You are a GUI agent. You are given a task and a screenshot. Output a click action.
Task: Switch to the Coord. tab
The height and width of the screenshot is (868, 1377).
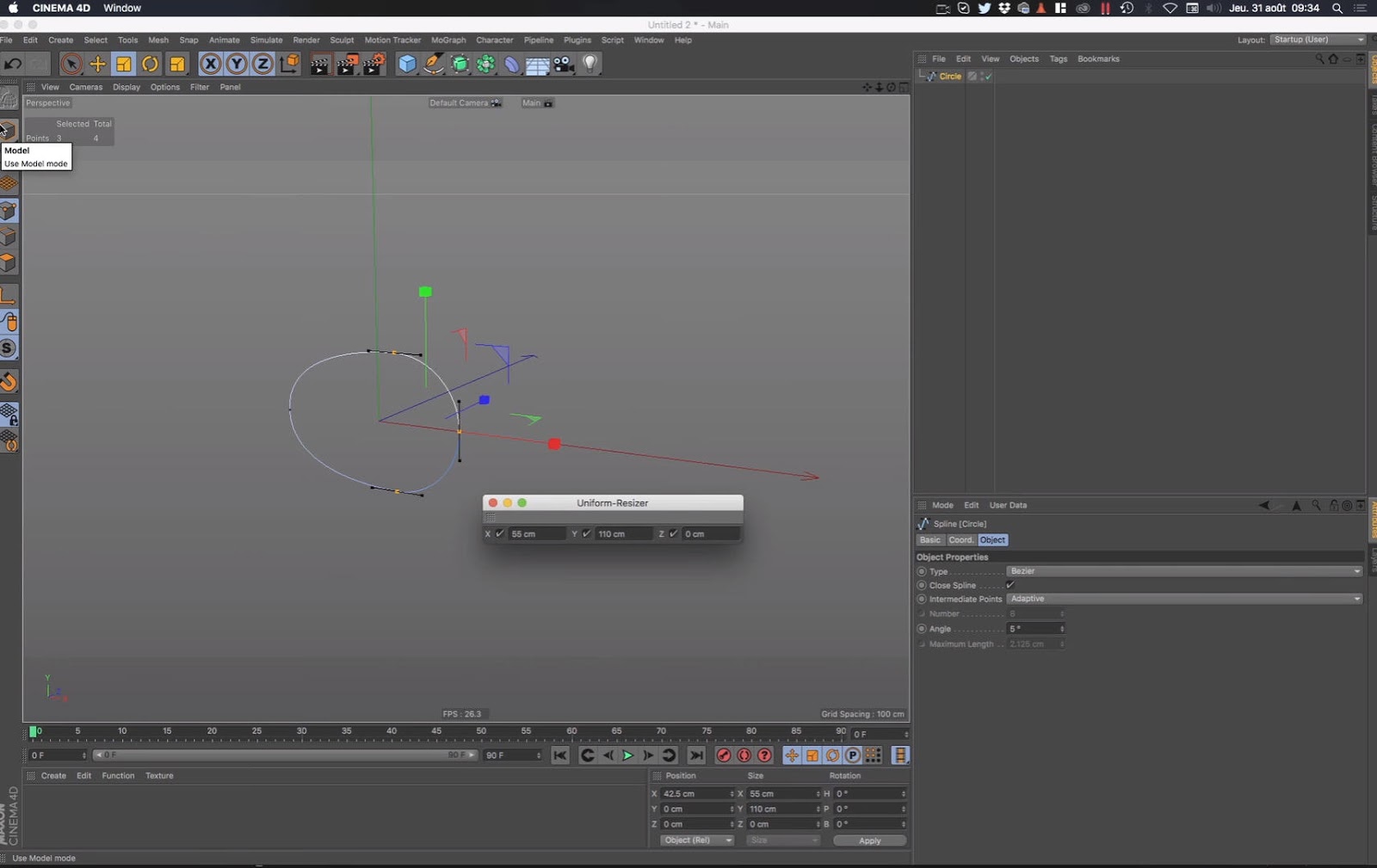960,540
